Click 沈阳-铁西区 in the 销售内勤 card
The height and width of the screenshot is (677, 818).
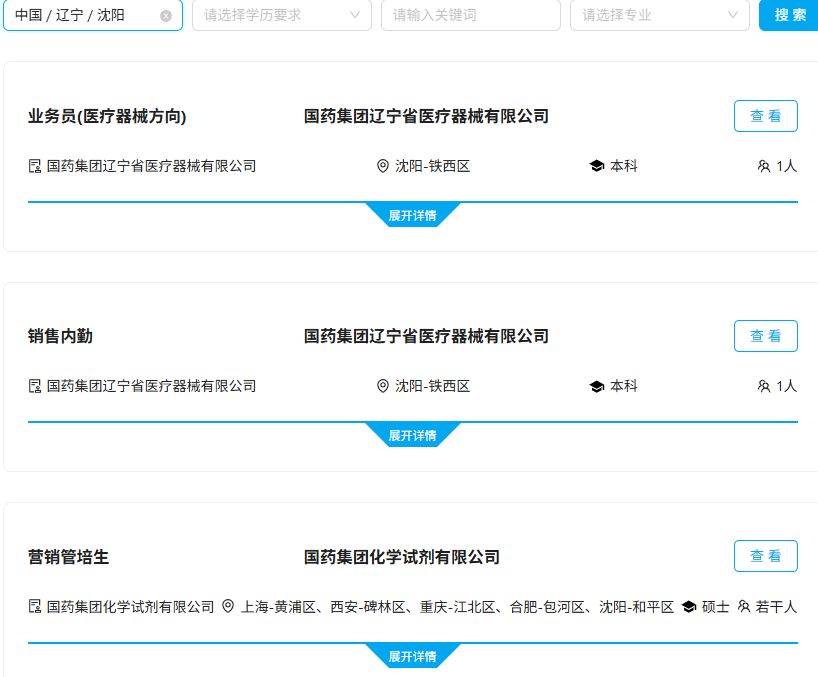pos(432,386)
